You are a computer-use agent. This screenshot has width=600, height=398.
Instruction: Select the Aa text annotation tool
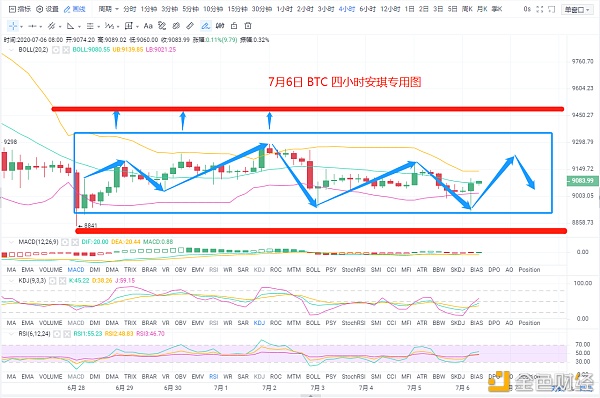(148, 26)
